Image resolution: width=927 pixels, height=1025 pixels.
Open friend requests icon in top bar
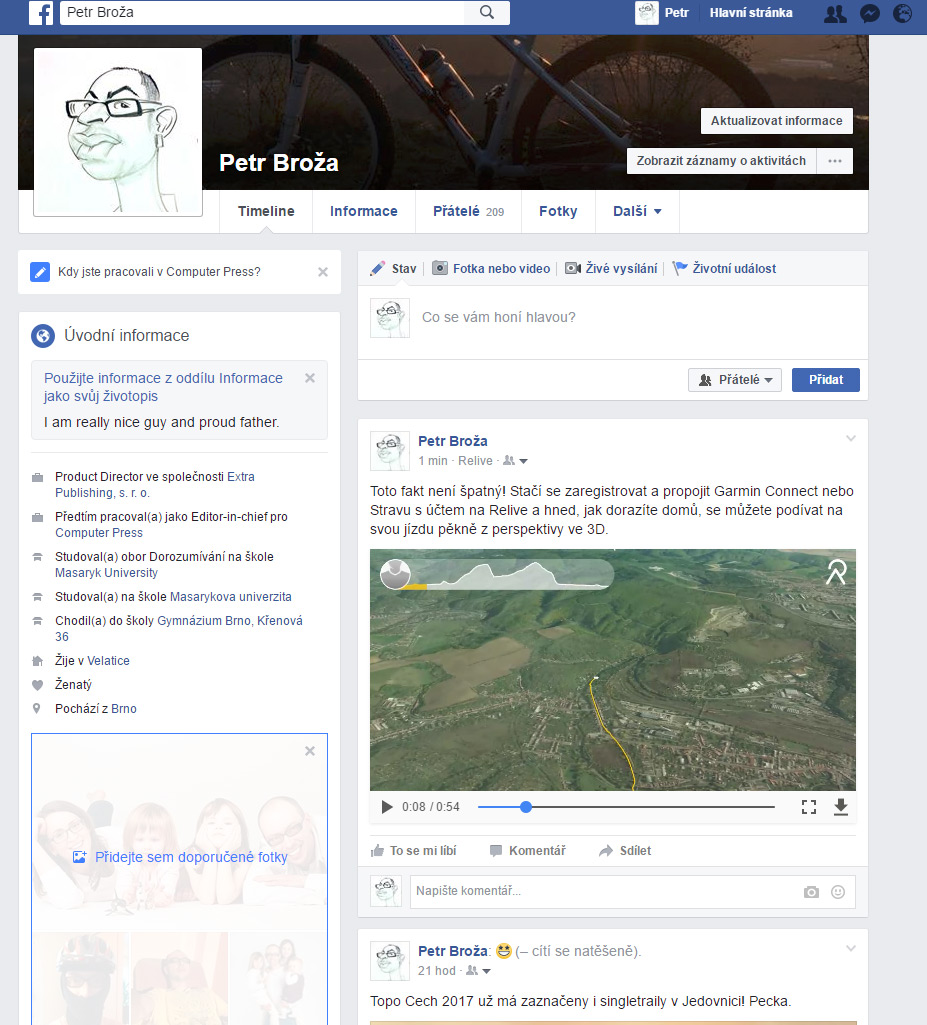tap(834, 14)
